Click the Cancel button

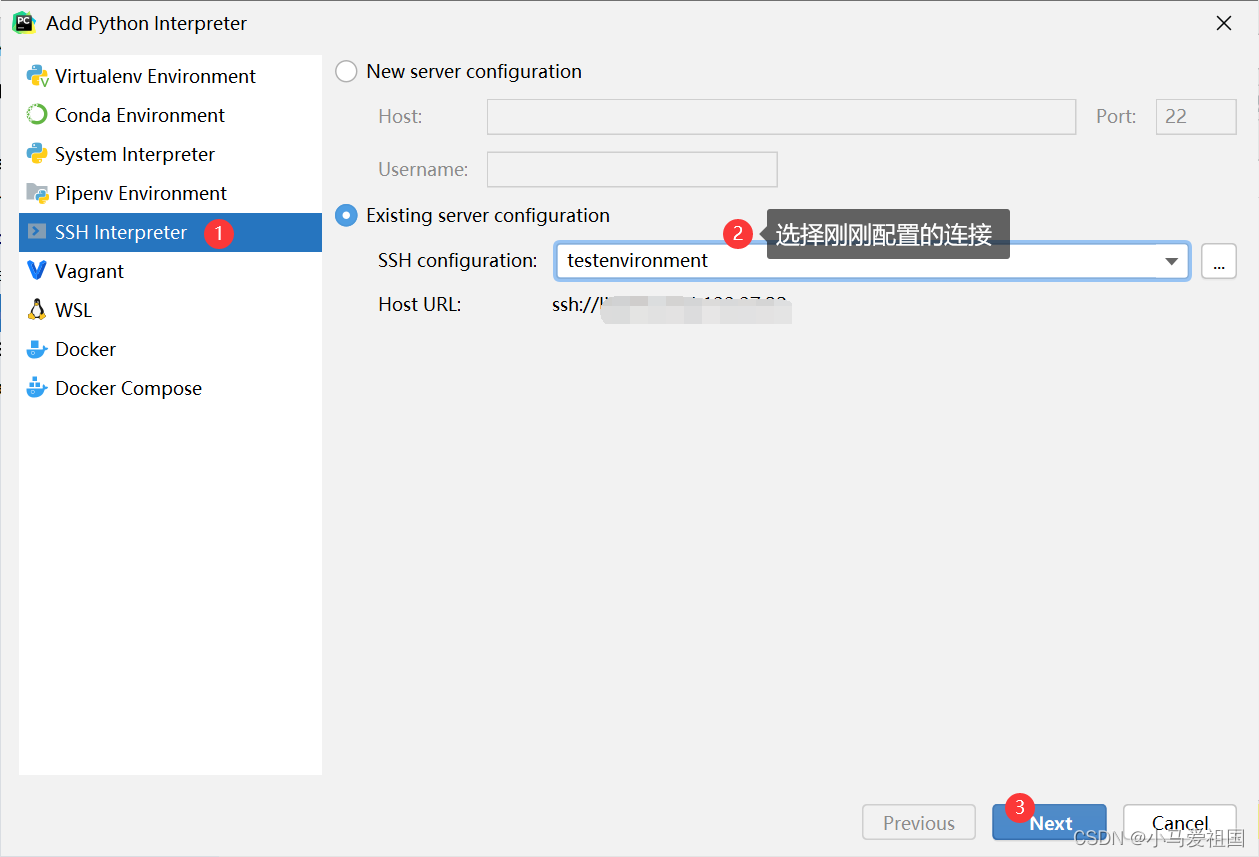[1180, 823]
